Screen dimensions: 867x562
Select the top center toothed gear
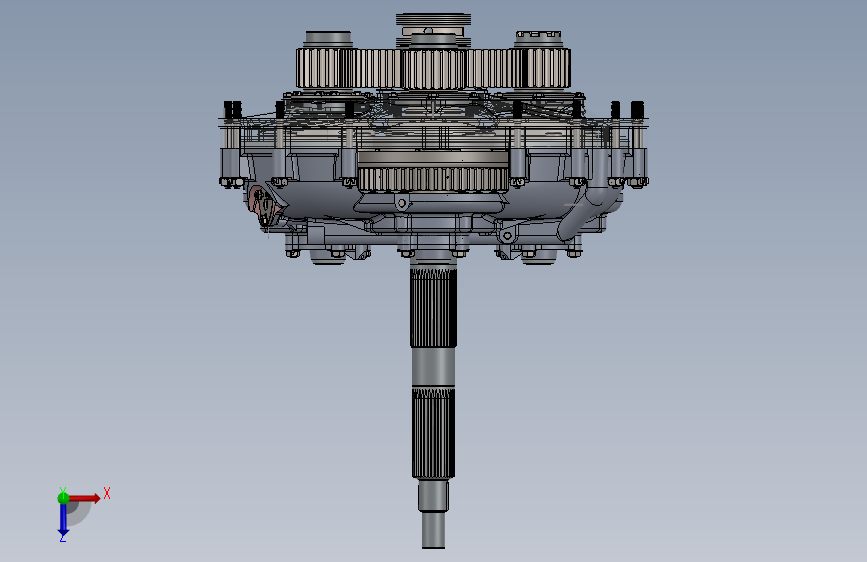pos(434,69)
